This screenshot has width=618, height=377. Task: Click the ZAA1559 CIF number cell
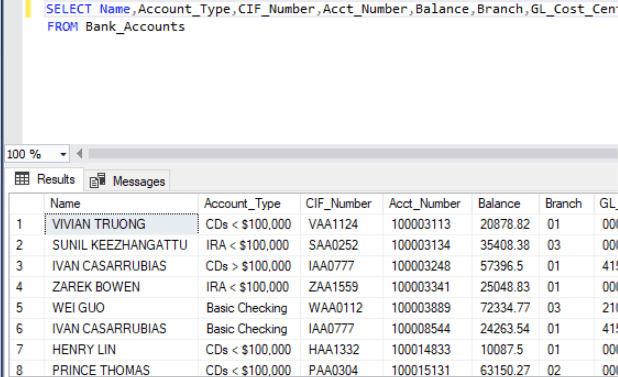point(341,287)
